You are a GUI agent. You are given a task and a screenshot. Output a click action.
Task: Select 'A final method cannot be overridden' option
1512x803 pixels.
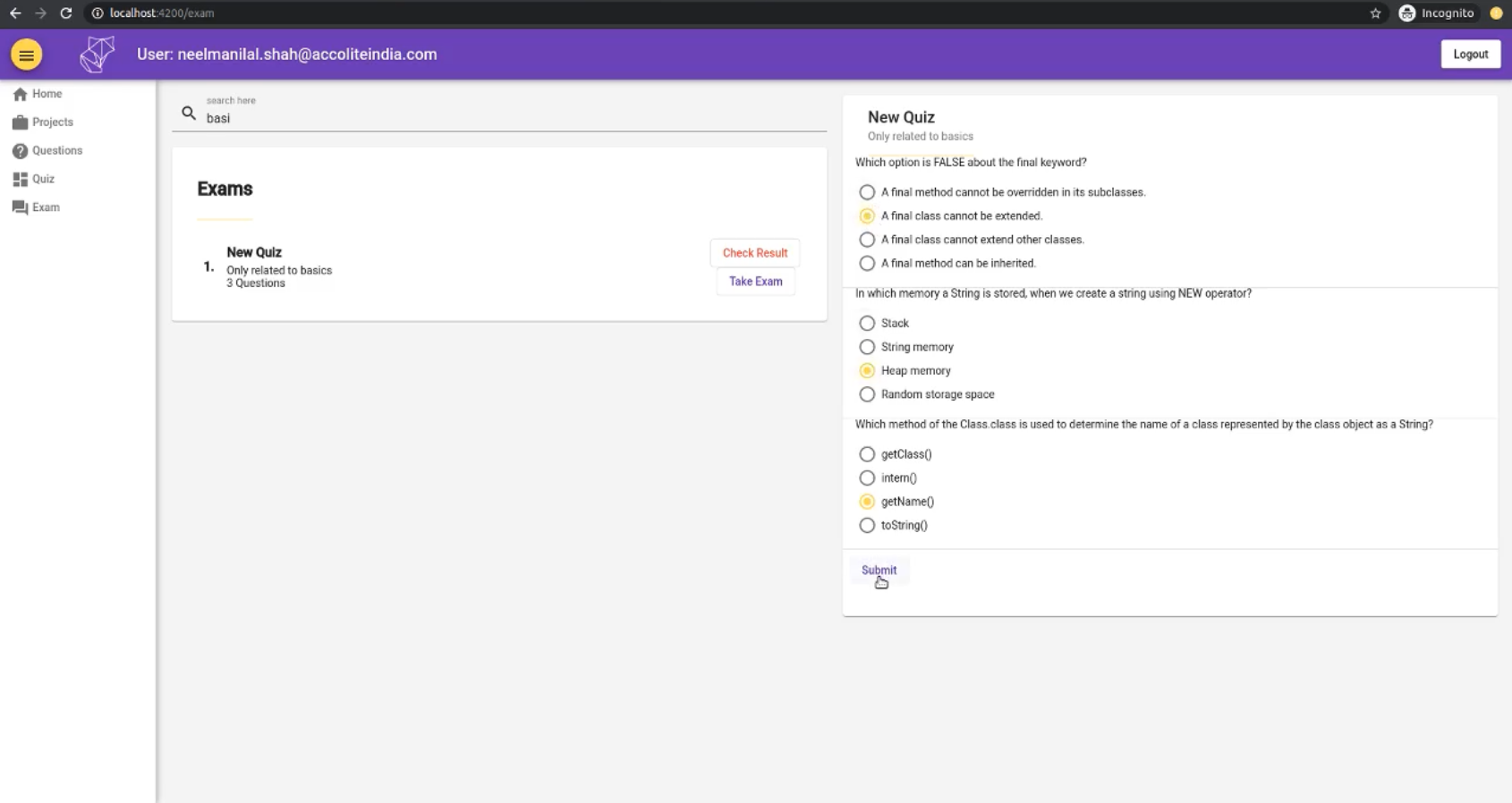click(867, 192)
